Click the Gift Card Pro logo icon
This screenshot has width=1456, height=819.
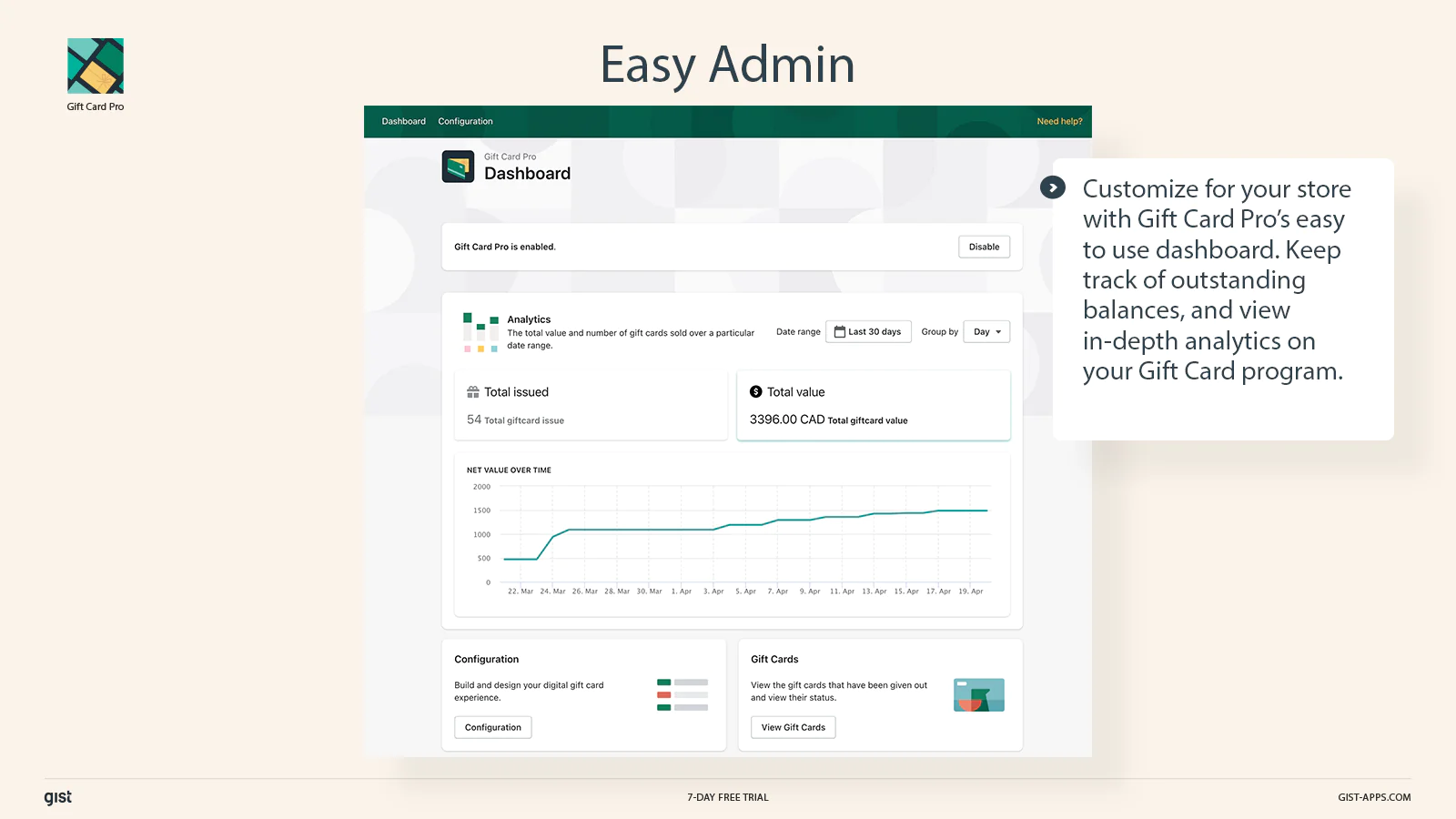coord(96,66)
